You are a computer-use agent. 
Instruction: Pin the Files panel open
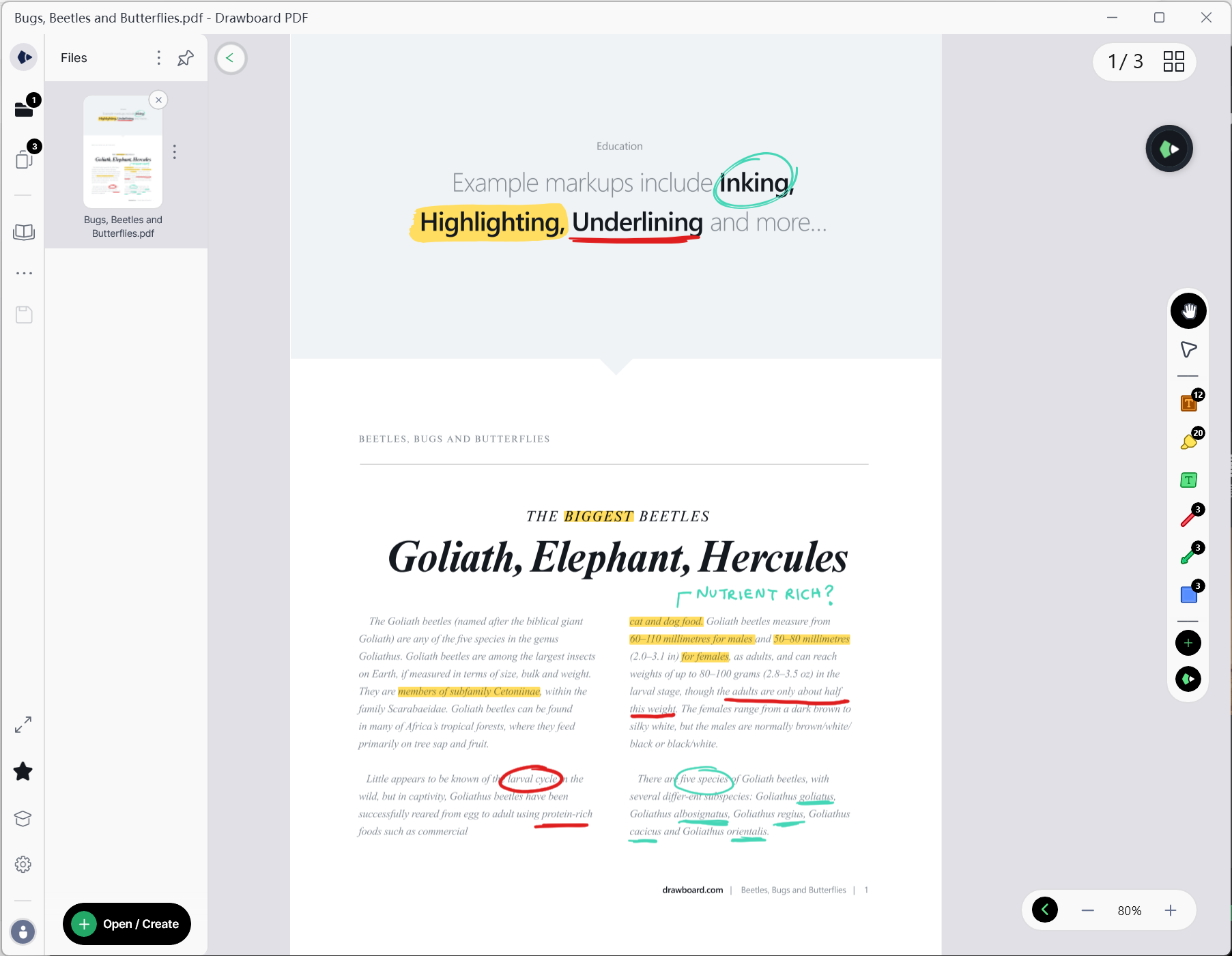tap(184, 58)
